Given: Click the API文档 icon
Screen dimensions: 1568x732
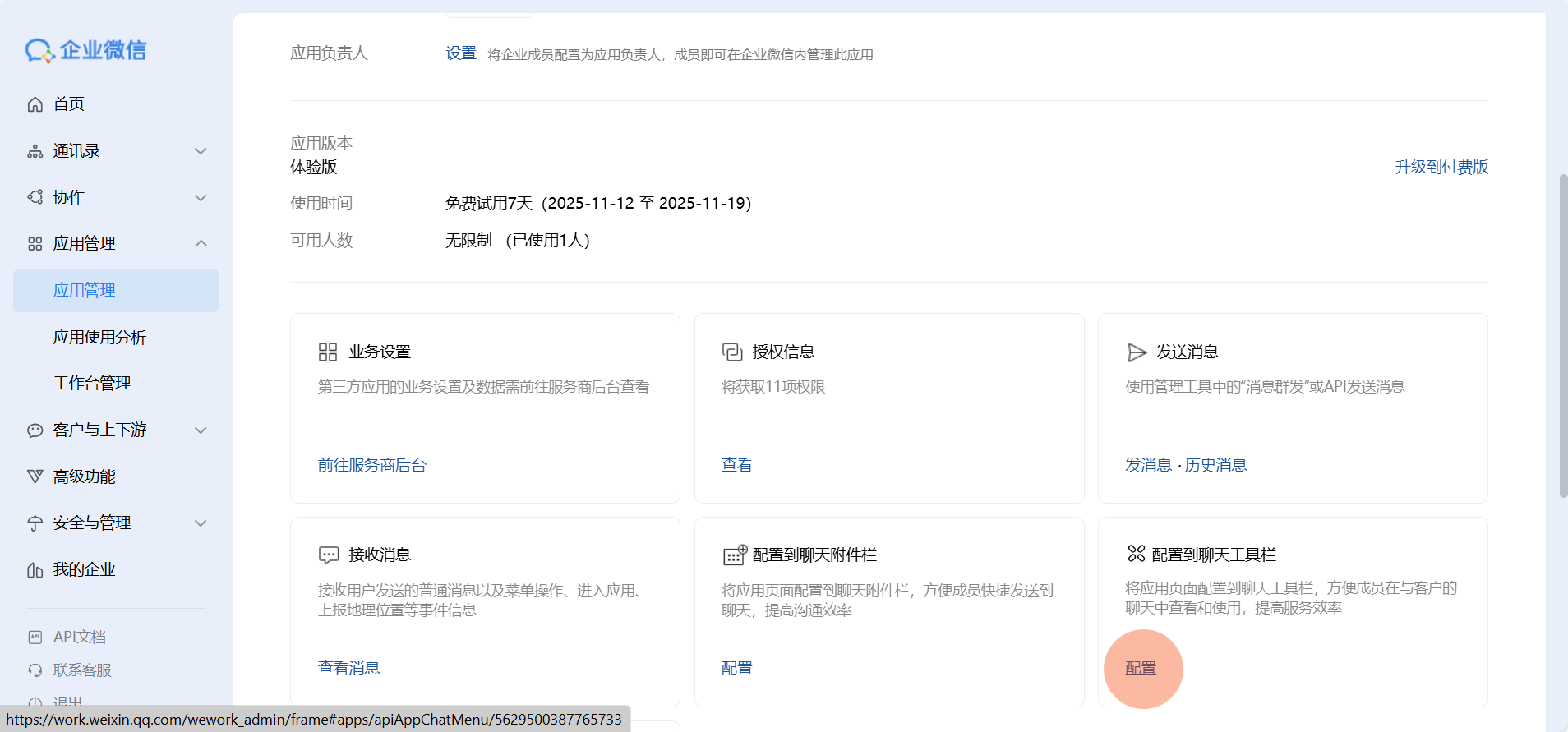Looking at the screenshot, I should (x=35, y=638).
